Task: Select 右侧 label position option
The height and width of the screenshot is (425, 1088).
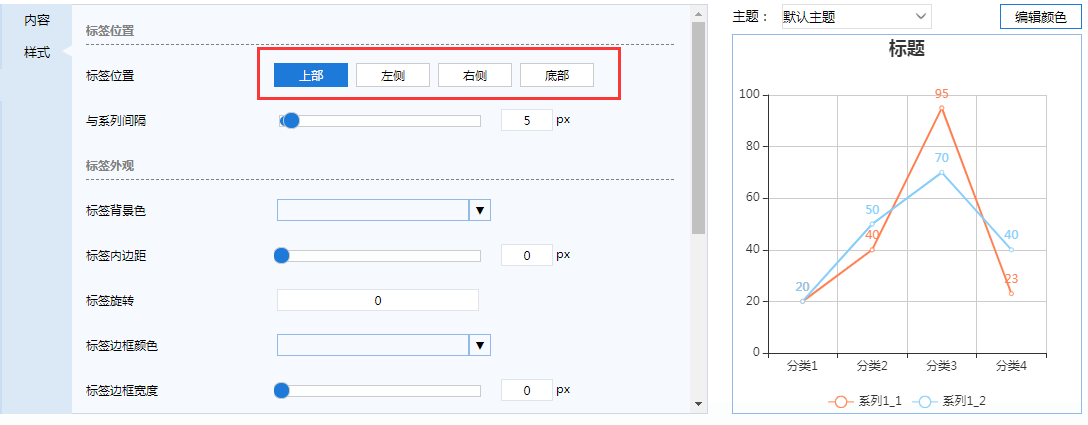Action: (475, 76)
